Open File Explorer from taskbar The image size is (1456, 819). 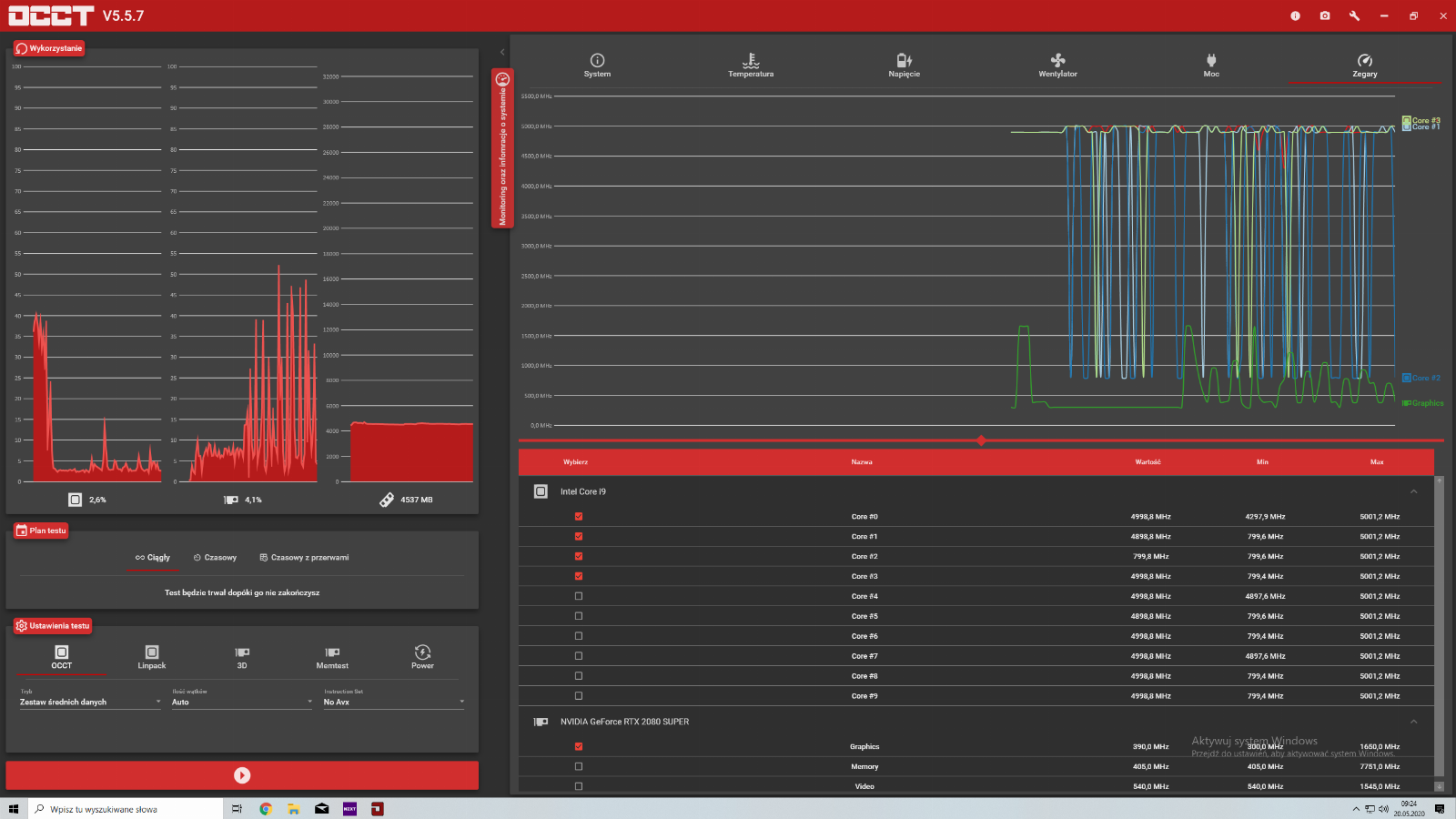point(293,809)
